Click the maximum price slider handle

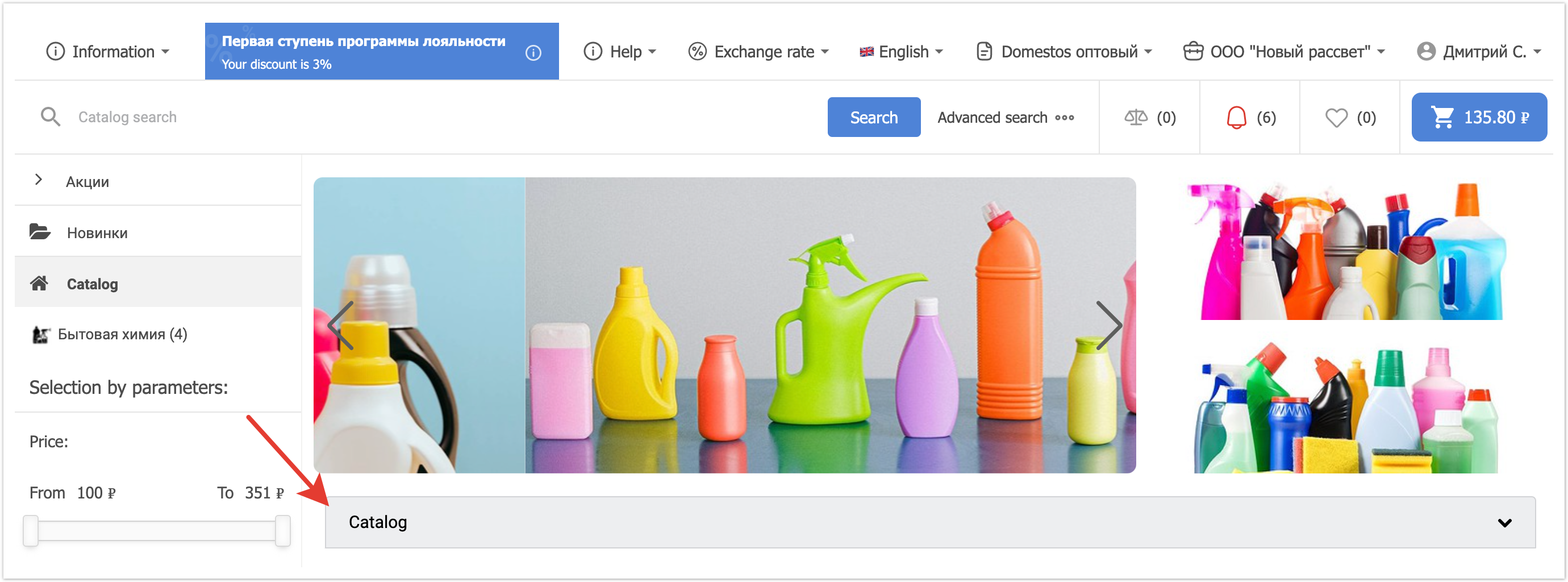coord(282,531)
